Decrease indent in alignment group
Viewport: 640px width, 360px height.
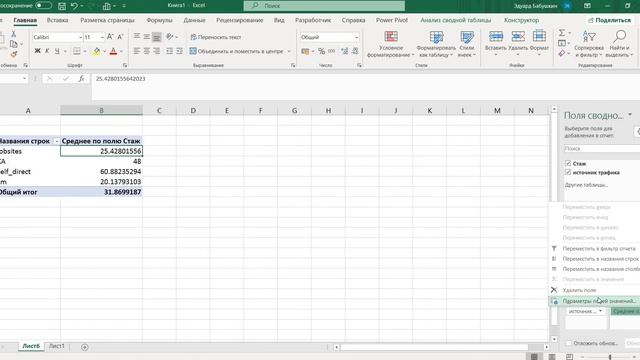(169, 51)
